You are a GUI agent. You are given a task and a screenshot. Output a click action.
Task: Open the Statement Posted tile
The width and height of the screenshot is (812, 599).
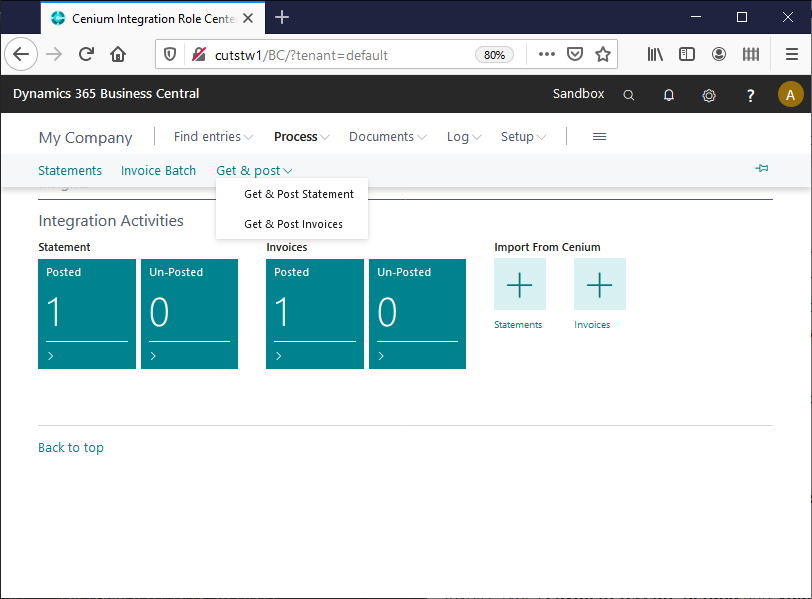[87, 314]
